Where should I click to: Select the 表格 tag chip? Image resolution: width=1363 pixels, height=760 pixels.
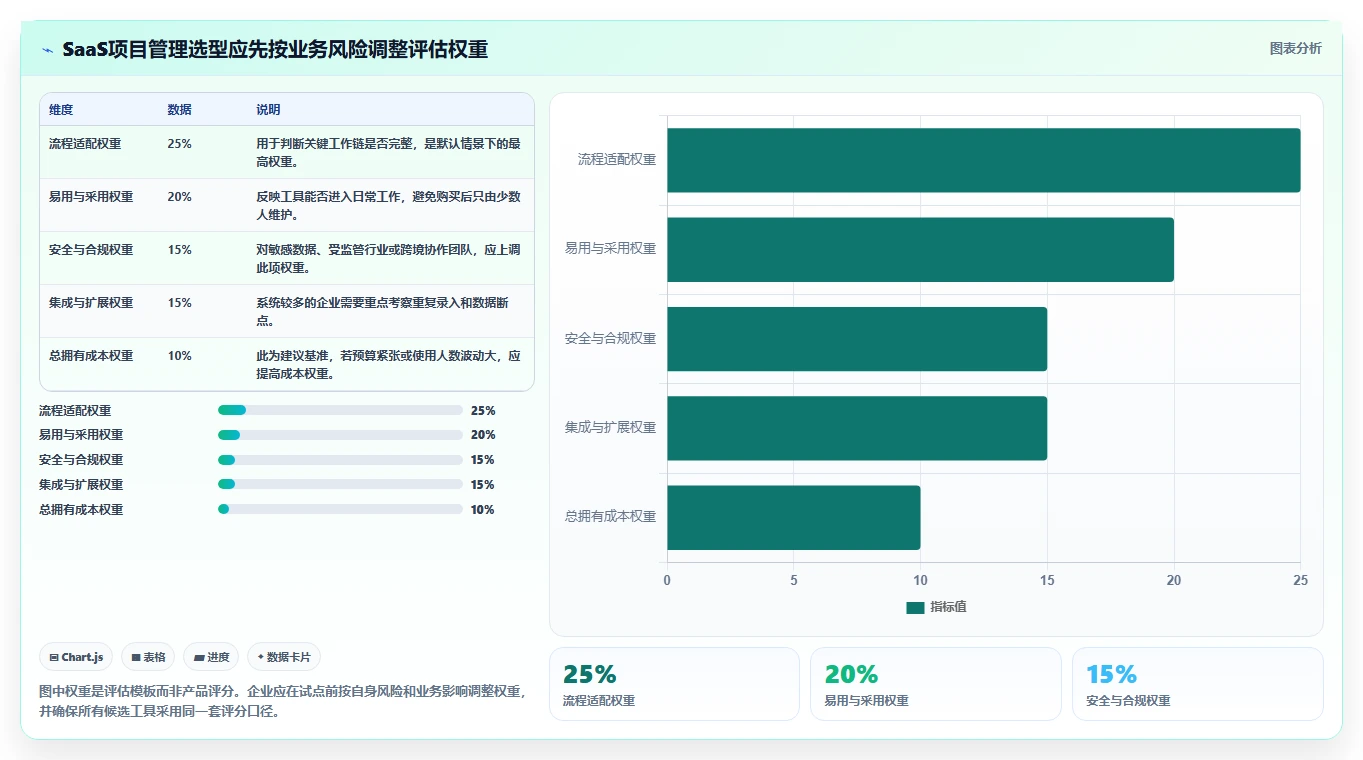(x=148, y=657)
